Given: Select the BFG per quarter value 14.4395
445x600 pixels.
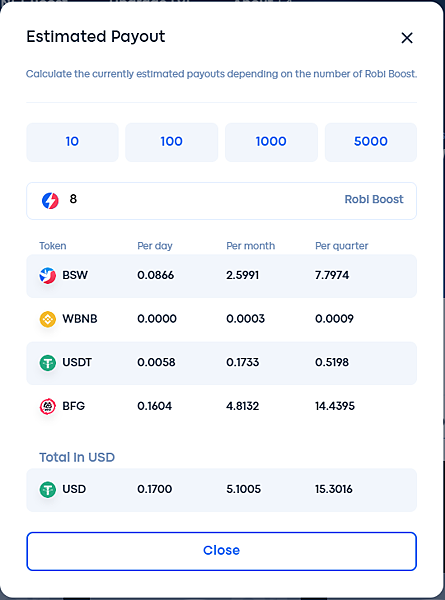Looking at the screenshot, I should [x=335, y=406].
